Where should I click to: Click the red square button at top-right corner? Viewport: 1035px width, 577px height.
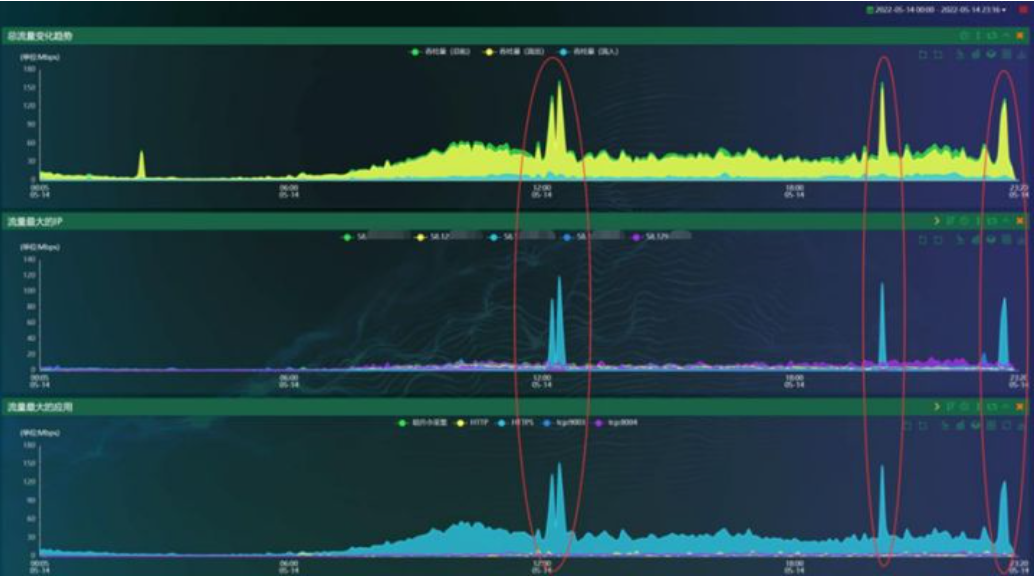point(1023,10)
